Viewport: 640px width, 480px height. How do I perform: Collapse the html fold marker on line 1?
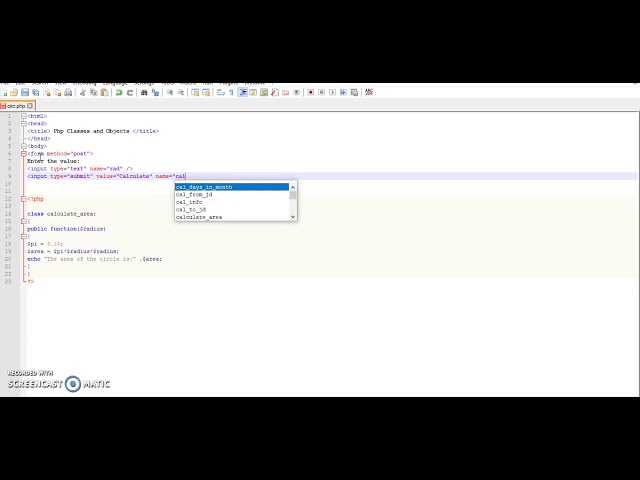coord(24,116)
